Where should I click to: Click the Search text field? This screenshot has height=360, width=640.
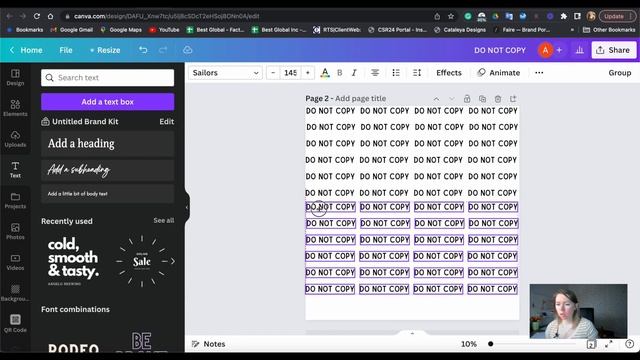coord(107,78)
